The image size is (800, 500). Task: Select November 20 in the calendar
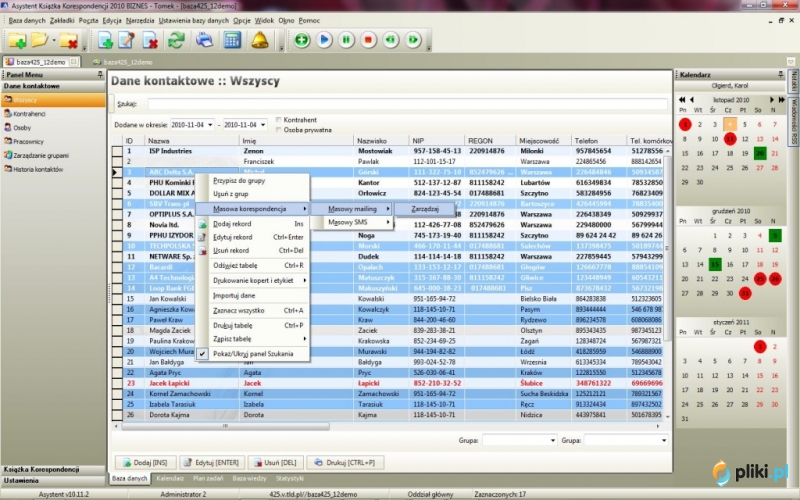click(760, 153)
